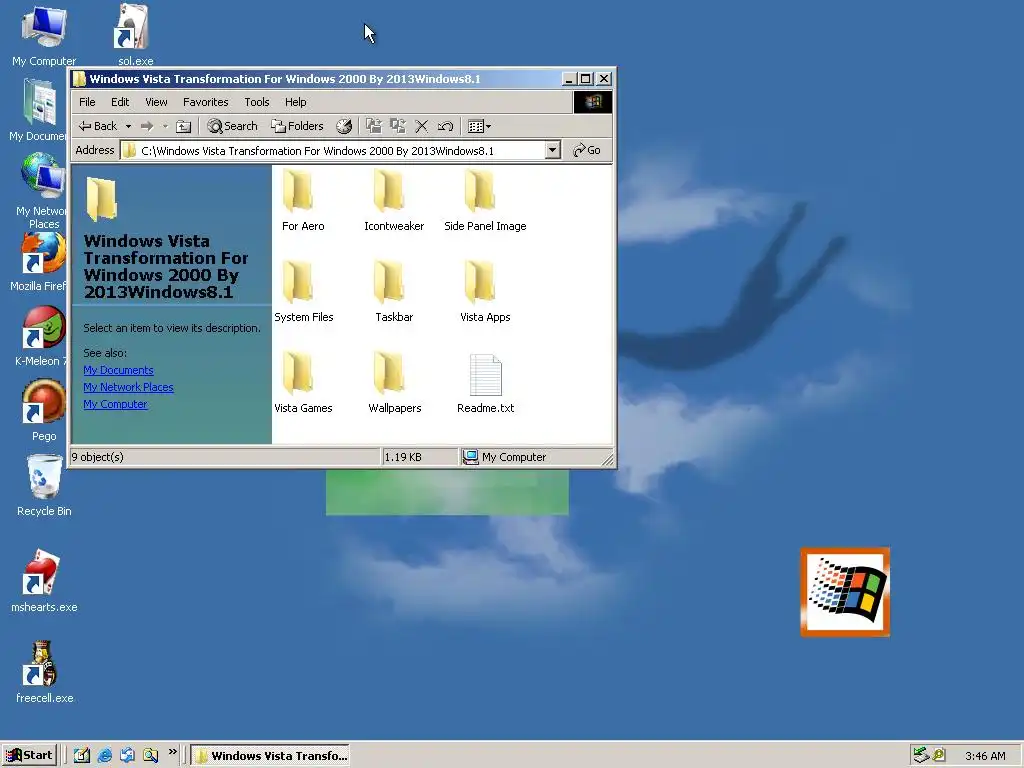Image resolution: width=1024 pixels, height=768 pixels.
Task: Click the '9 object(s)' status bar text
Action: (x=97, y=457)
